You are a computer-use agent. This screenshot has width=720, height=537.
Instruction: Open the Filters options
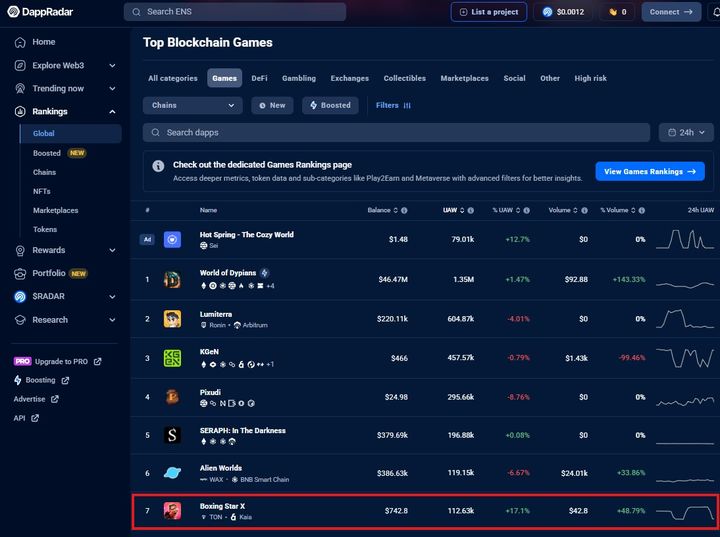tap(393, 106)
